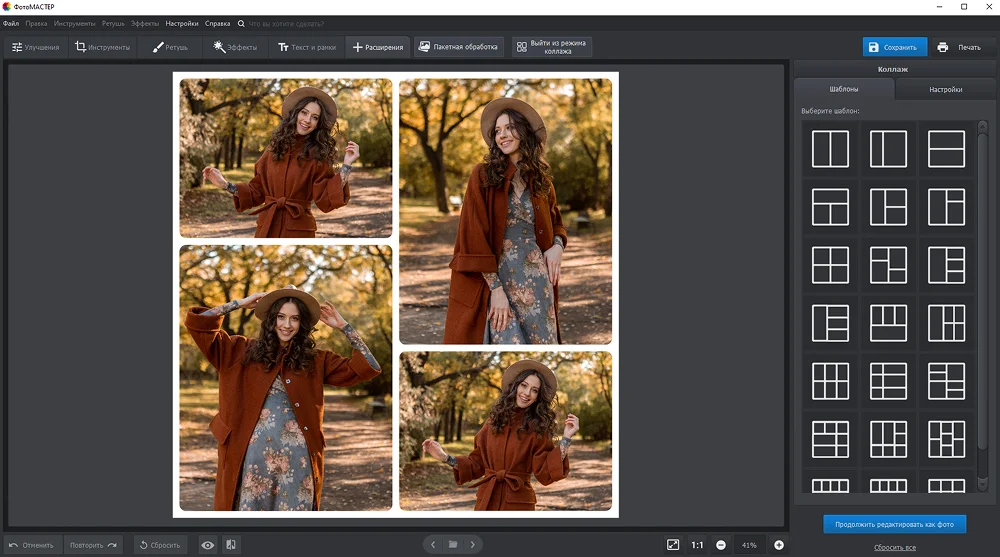Click the search field 'Что вы хотите сделать?'
The height and width of the screenshot is (557, 1000).
coord(286,24)
